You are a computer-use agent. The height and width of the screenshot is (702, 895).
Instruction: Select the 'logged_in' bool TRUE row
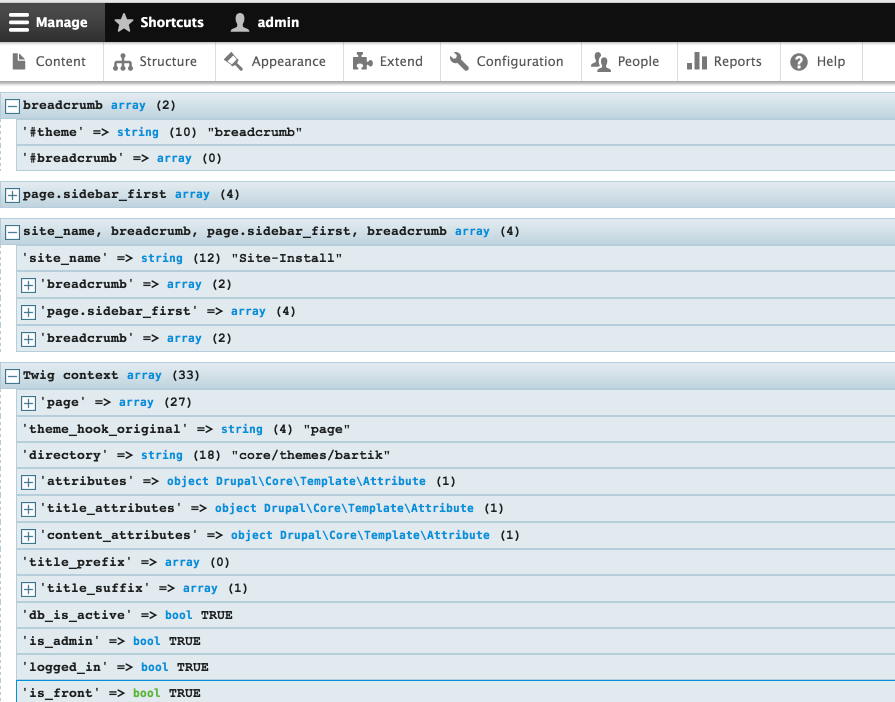click(x=455, y=667)
